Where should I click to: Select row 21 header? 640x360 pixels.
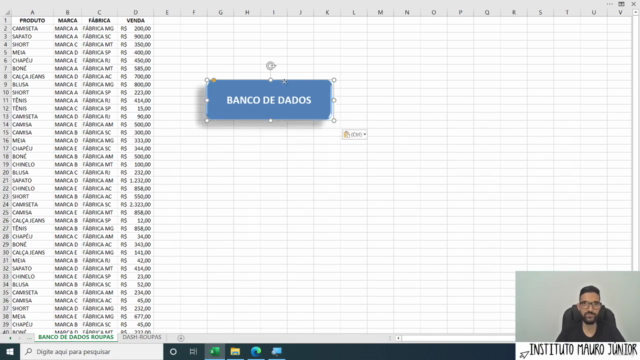tap(6, 180)
